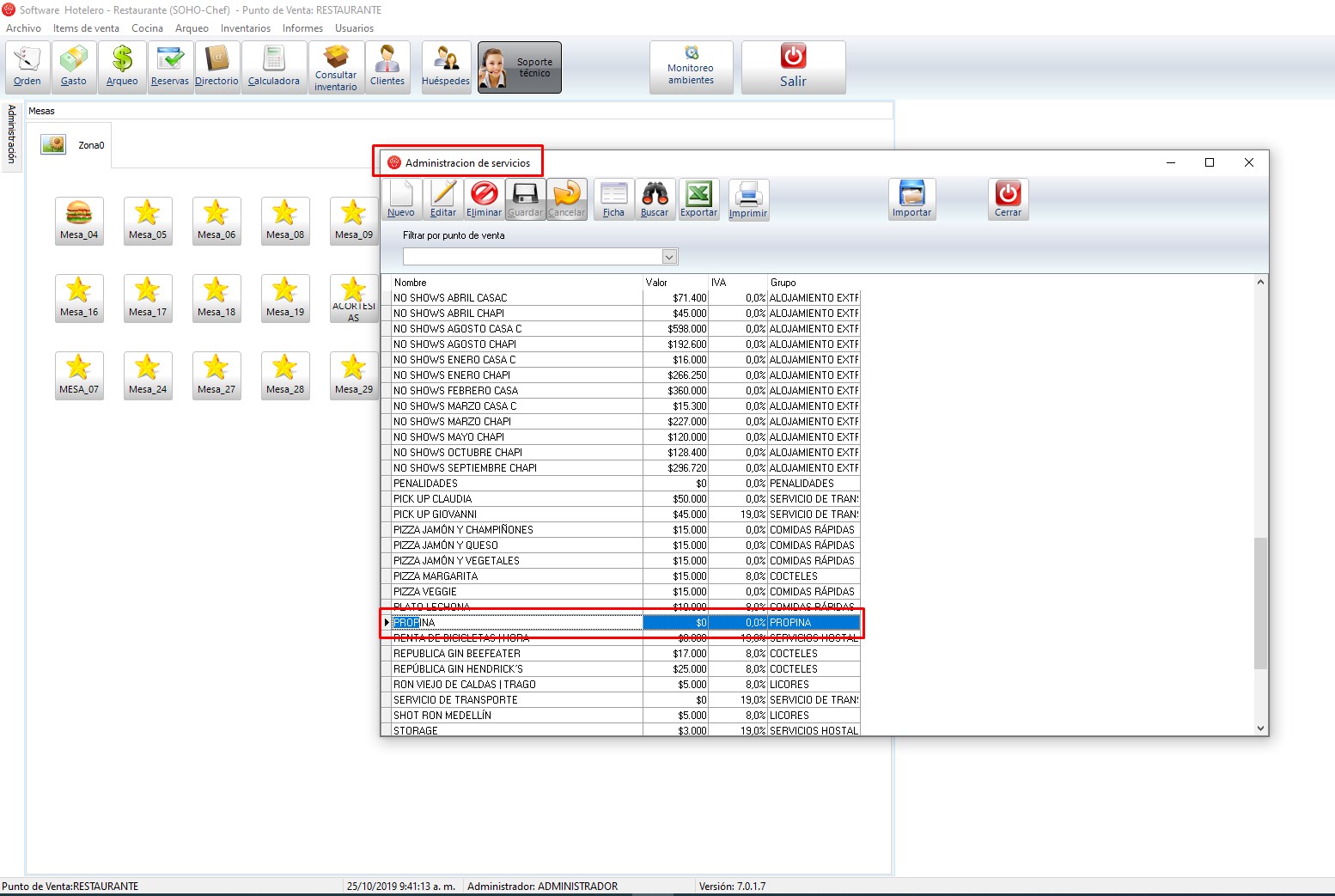Open Soporte técnico support button
This screenshot has height=896, width=1335.
coord(519,67)
